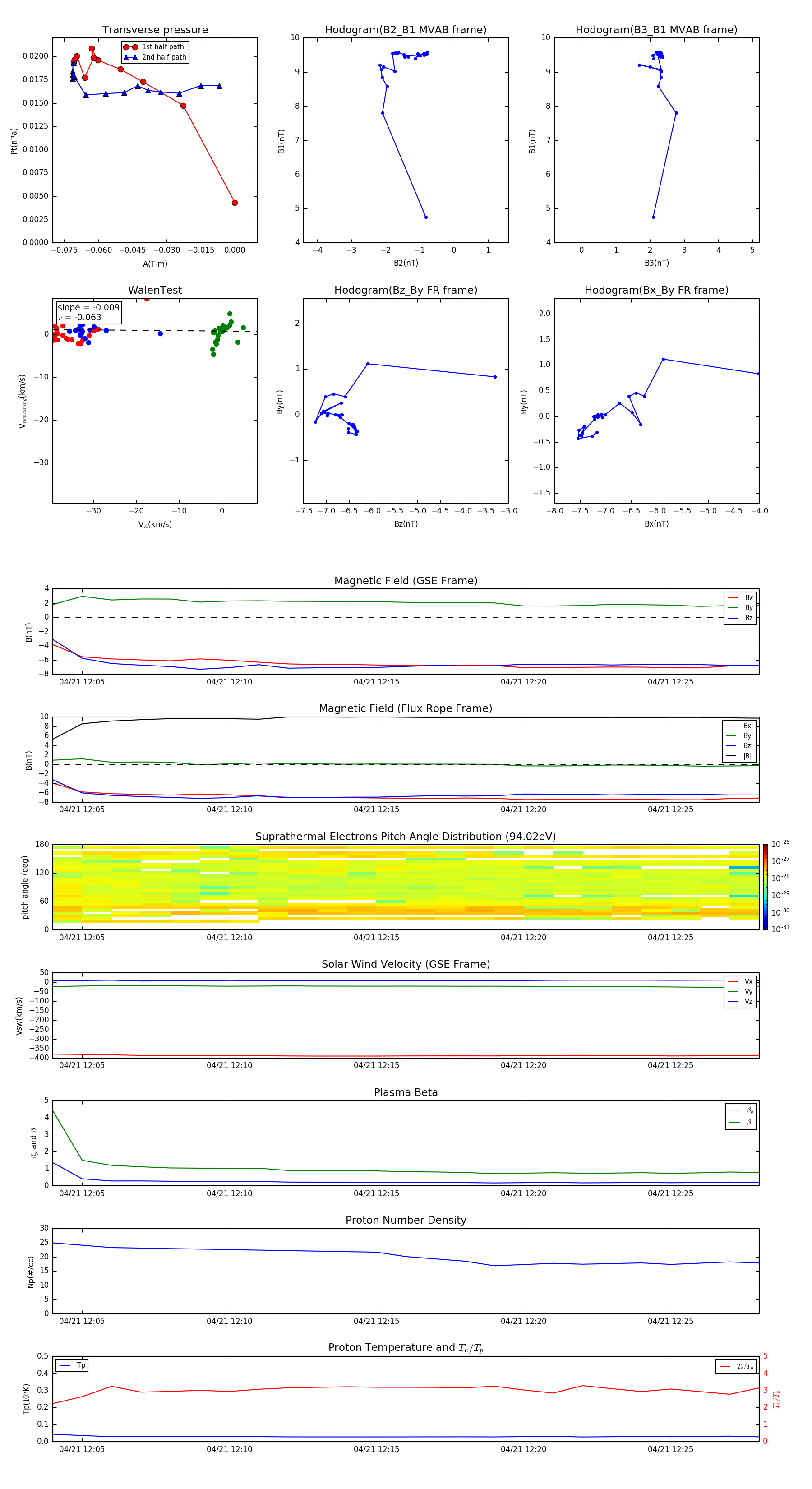Click the "Bz(nT)" x-axis label

tap(406, 524)
